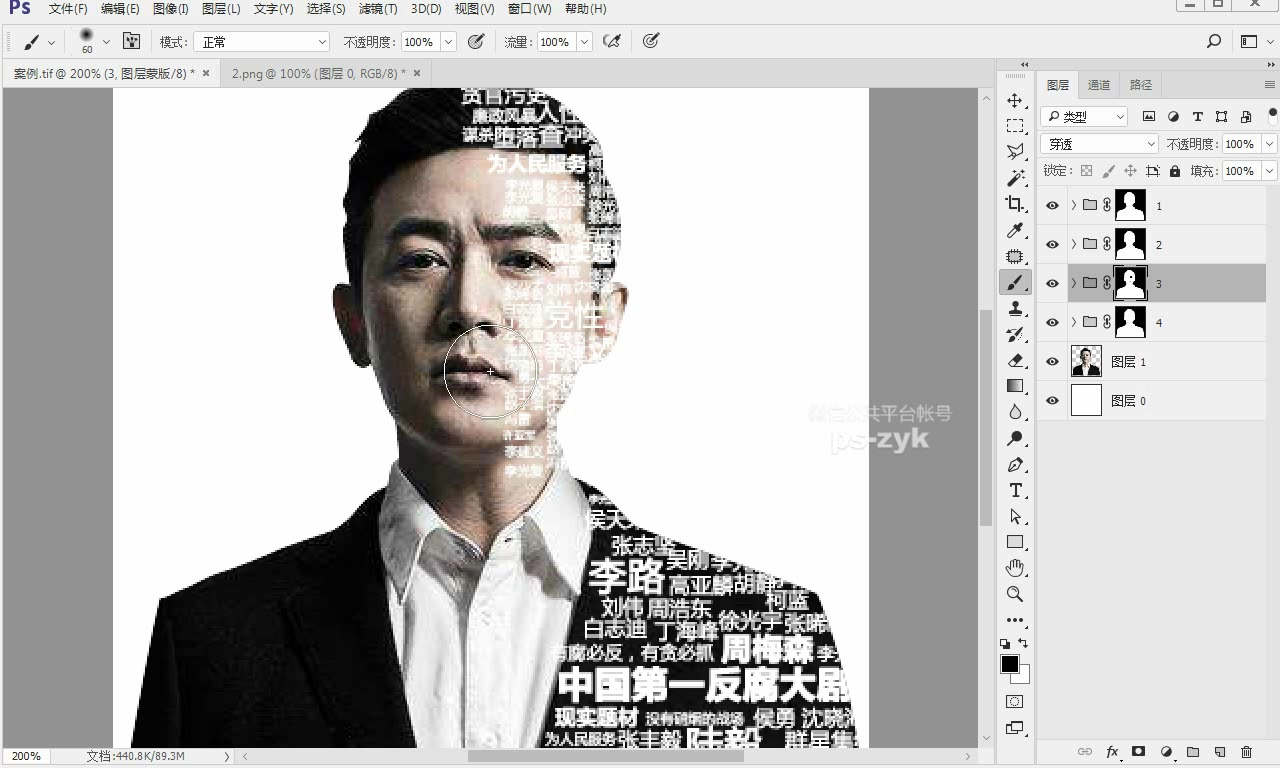Click the layer opacity 100% field

1240,144
